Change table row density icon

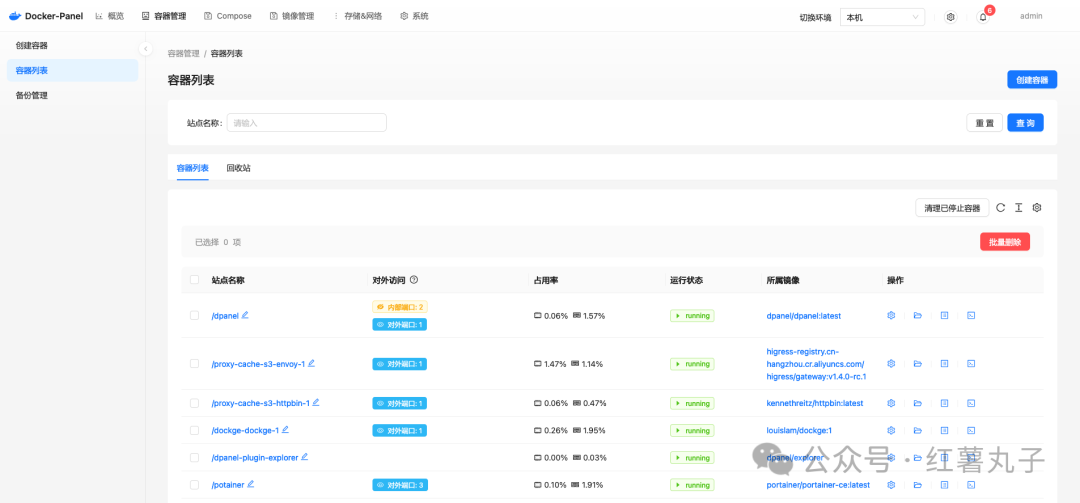(1019, 207)
